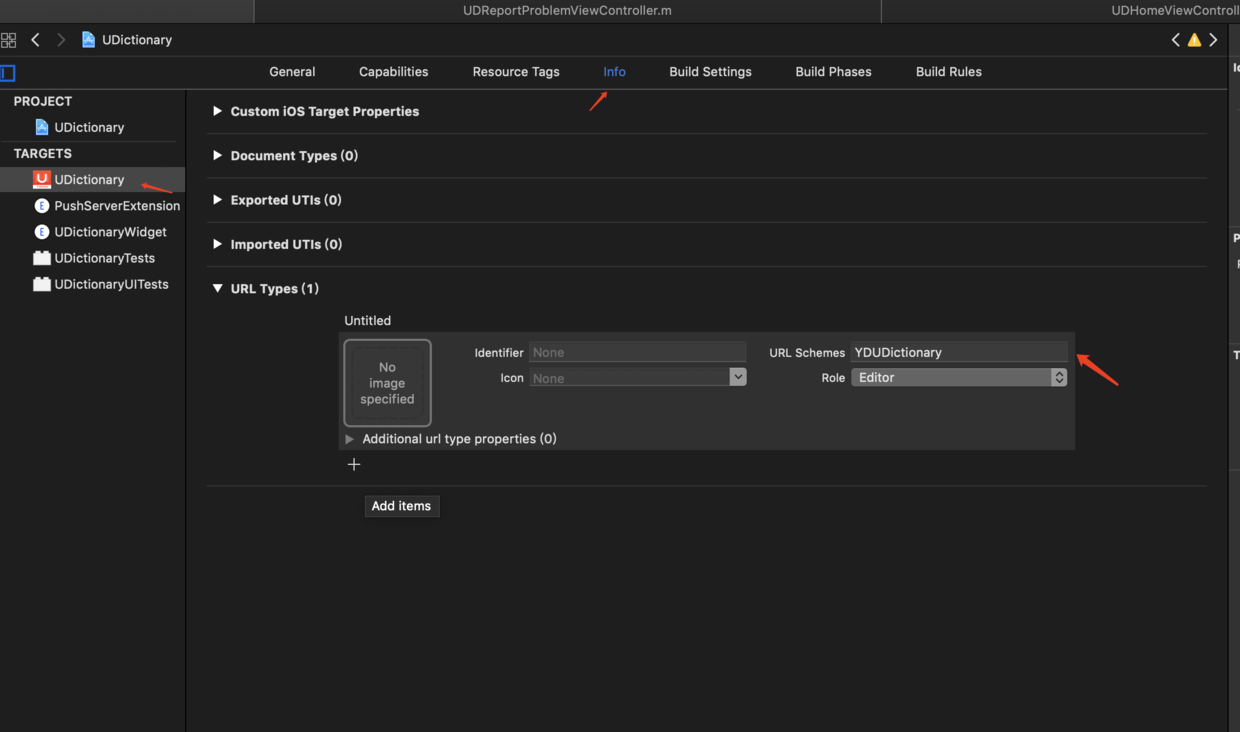
Task: Click the Identifier text field
Action: pos(638,352)
